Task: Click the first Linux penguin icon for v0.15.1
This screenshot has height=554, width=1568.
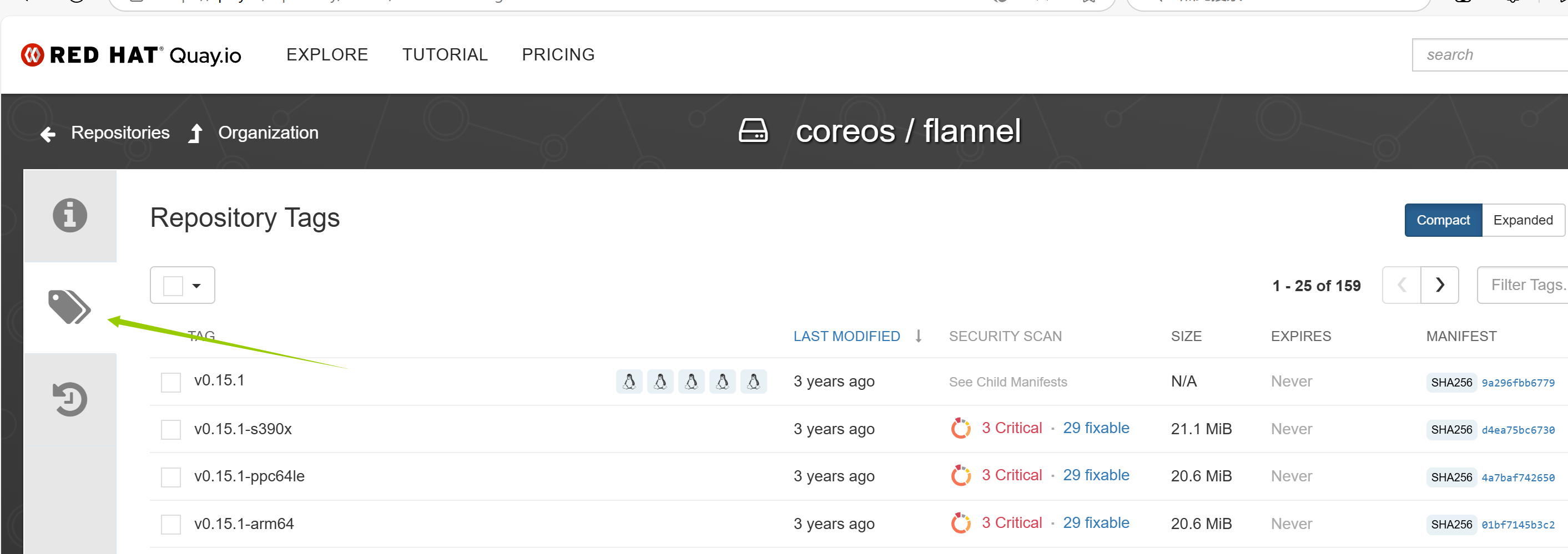Action: pos(629,382)
